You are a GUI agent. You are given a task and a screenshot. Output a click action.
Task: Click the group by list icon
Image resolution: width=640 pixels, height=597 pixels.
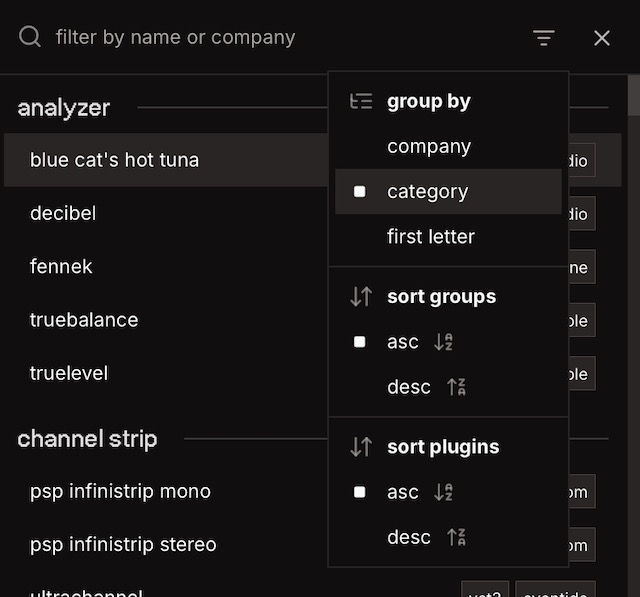coord(361,101)
